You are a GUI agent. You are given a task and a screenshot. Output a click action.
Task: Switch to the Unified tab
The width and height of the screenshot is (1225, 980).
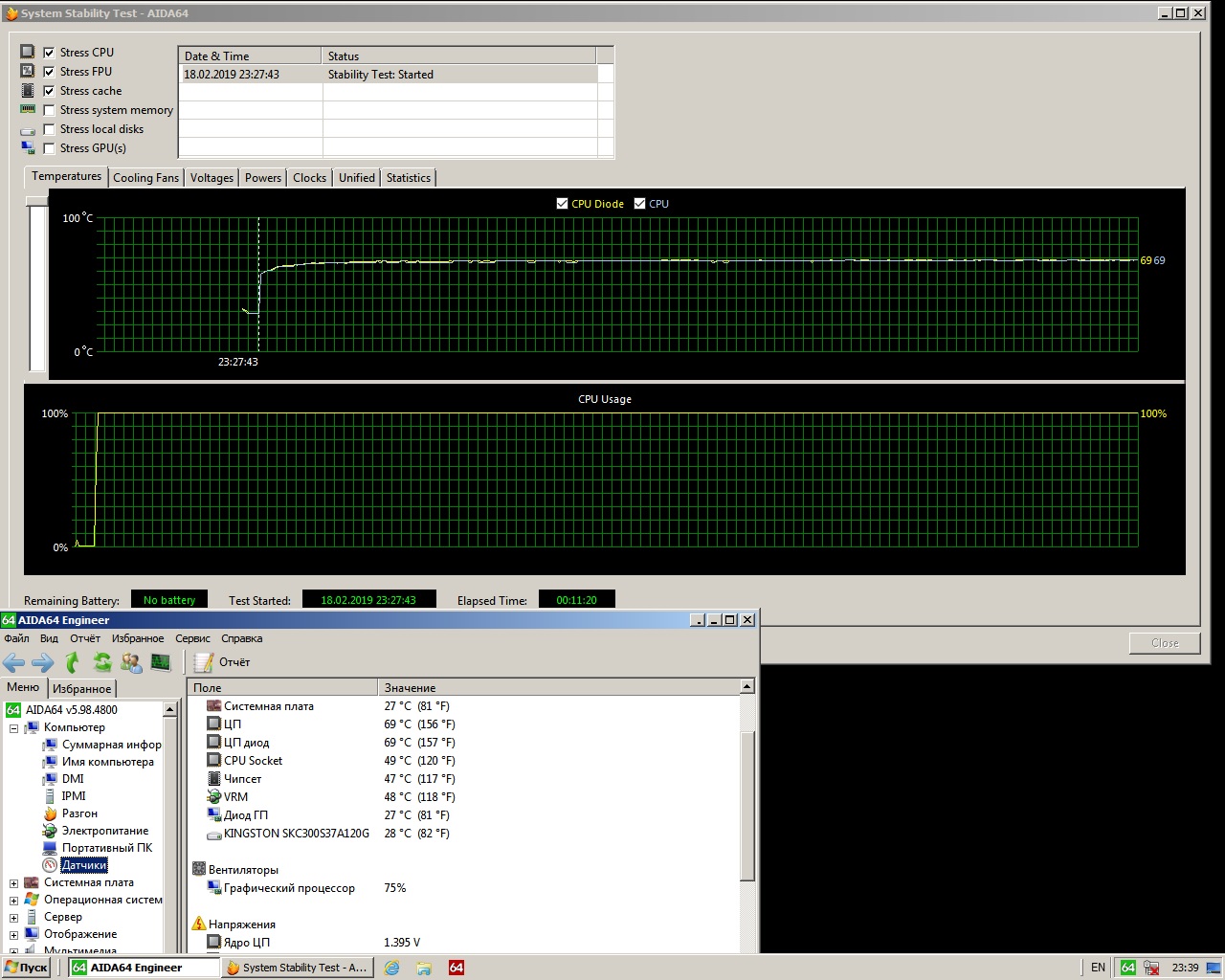tap(357, 178)
